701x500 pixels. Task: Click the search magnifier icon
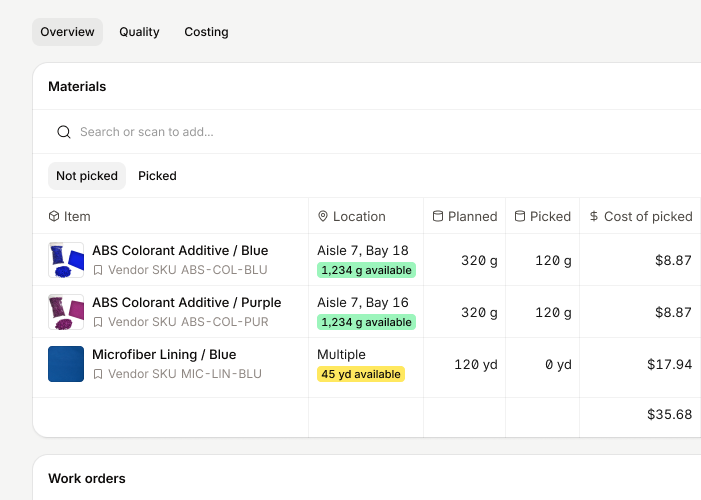click(64, 132)
